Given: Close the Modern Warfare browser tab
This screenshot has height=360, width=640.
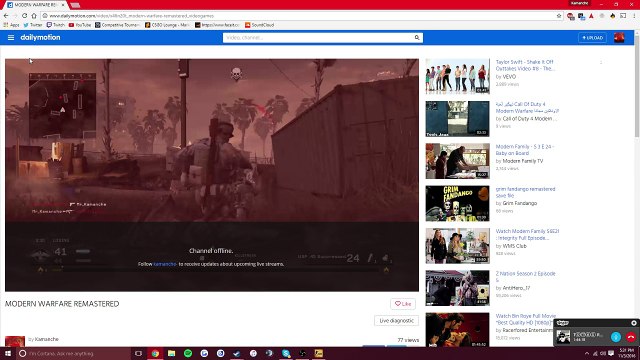Looking at the screenshot, I should 63,5.
